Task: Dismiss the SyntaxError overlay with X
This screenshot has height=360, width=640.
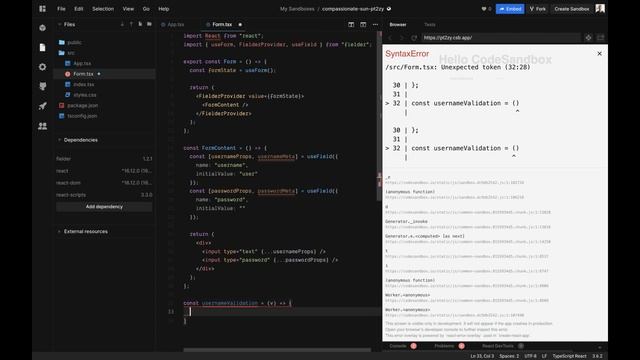Action: [599, 53]
